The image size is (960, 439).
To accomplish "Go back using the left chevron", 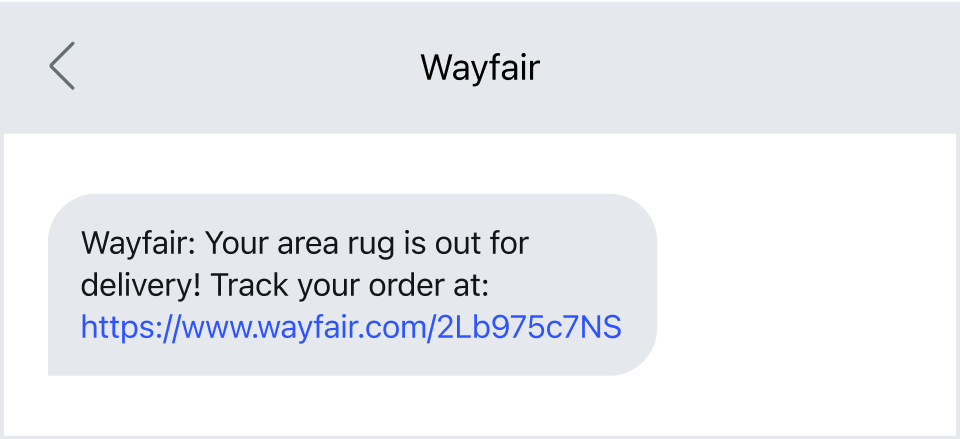I will (62, 66).
